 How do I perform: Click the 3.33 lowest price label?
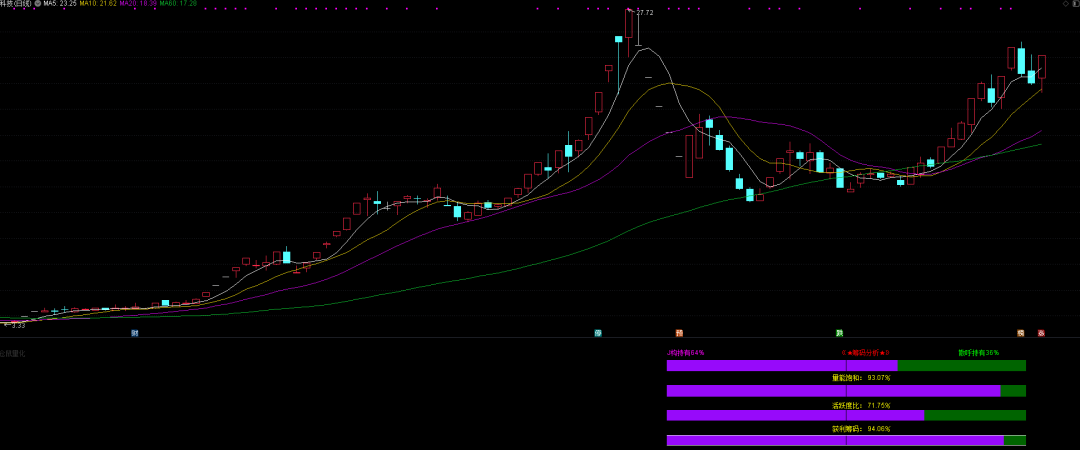click(18, 325)
